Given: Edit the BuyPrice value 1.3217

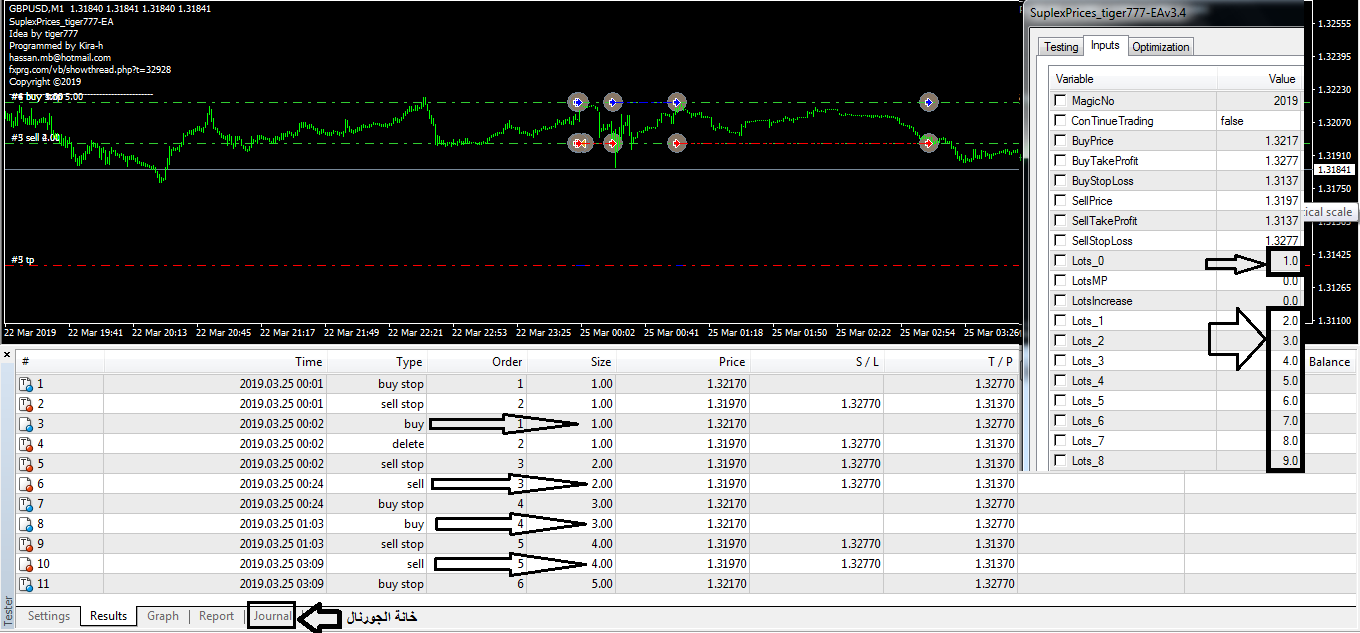Looking at the screenshot, I should click(1259, 141).
